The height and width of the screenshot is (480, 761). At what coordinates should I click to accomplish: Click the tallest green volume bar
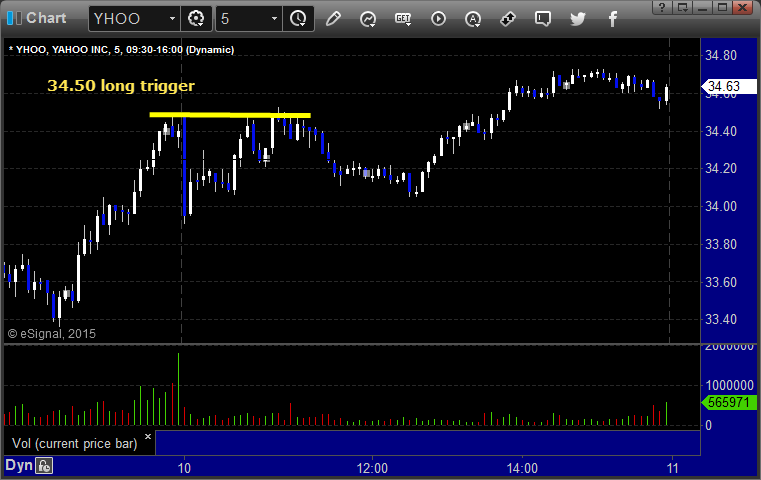178,389
